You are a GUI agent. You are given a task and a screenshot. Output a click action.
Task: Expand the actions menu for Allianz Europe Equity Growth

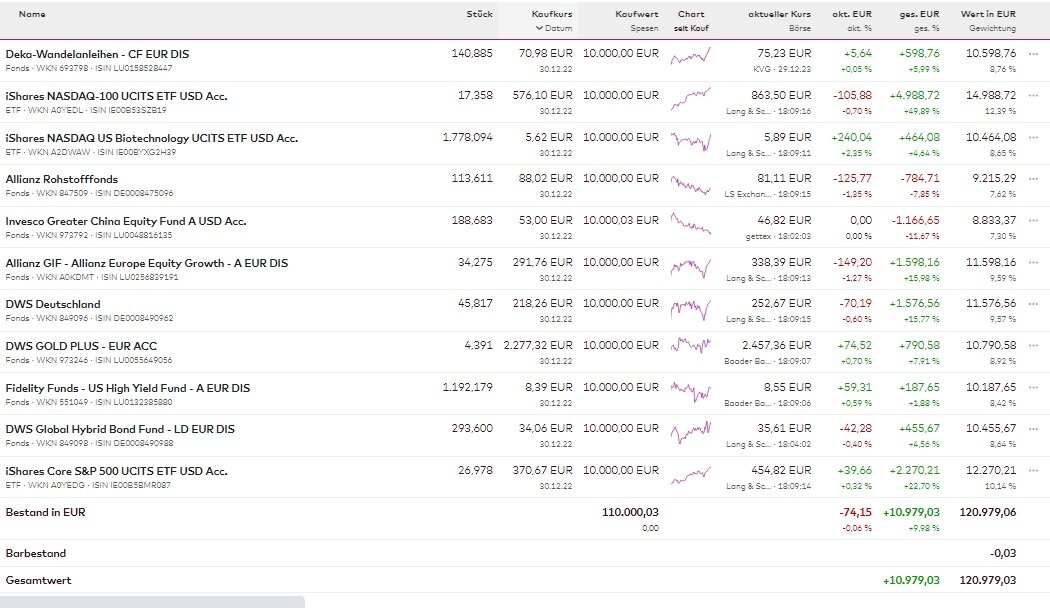pos(1033,262)
